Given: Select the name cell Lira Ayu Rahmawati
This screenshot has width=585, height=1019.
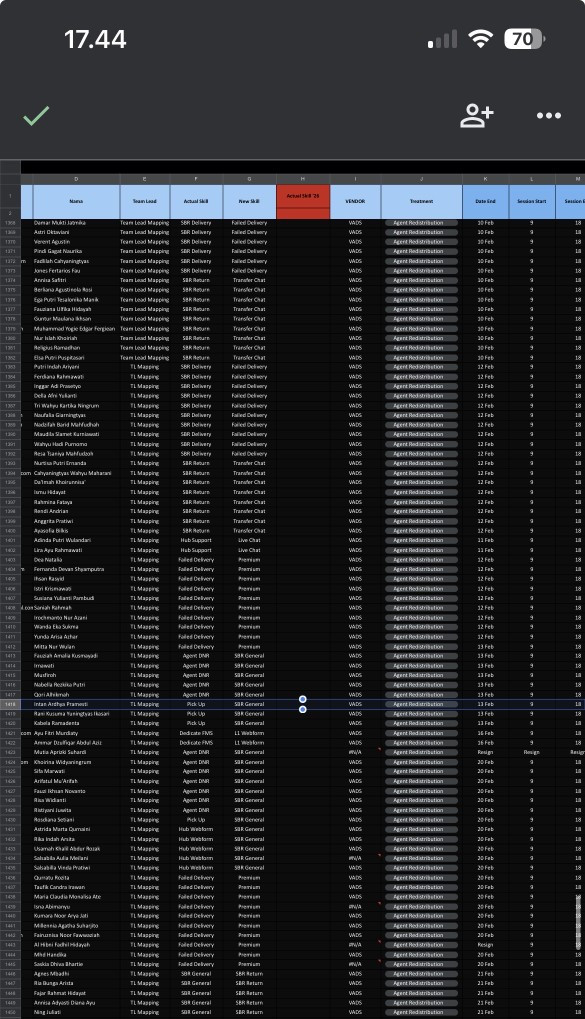Looking at the screenshot, I should 76,550.
